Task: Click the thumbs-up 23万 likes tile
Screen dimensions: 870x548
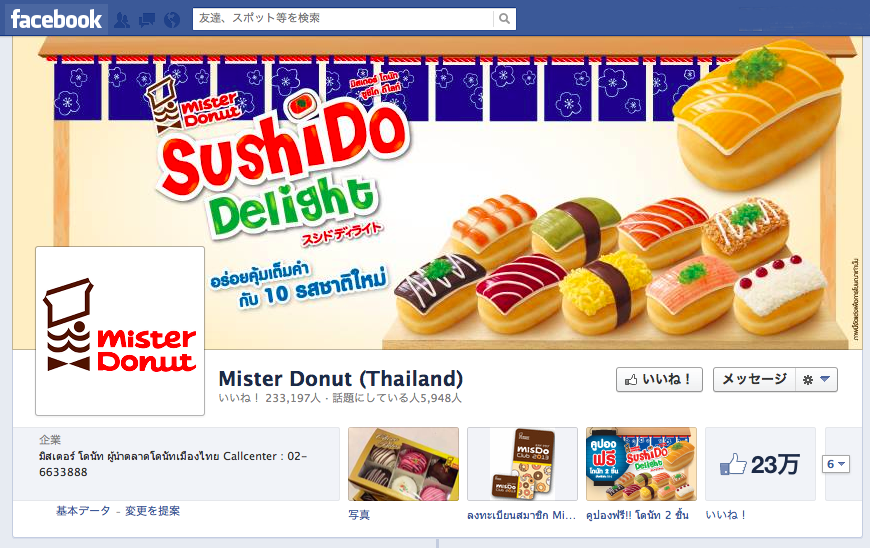Action: click(x=760, y=464)
